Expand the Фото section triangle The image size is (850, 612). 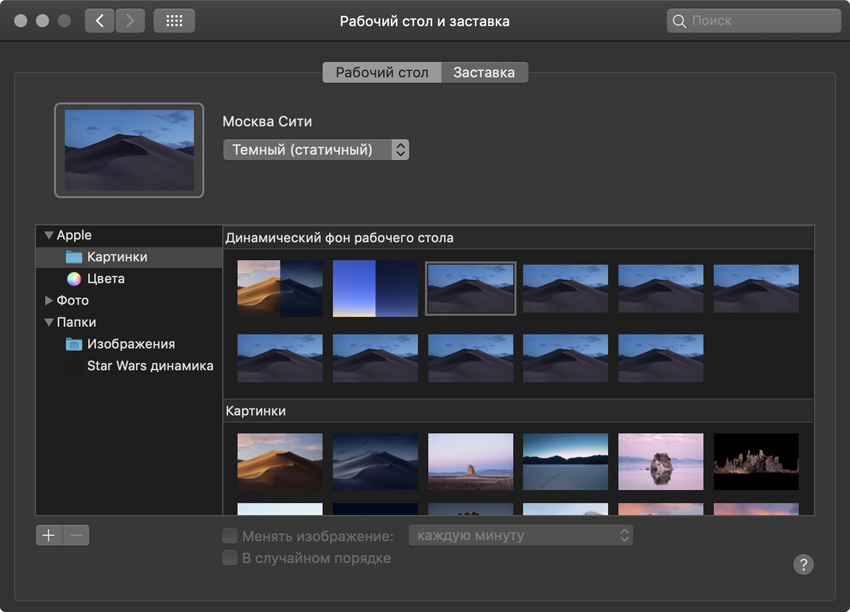pos(48,300)
